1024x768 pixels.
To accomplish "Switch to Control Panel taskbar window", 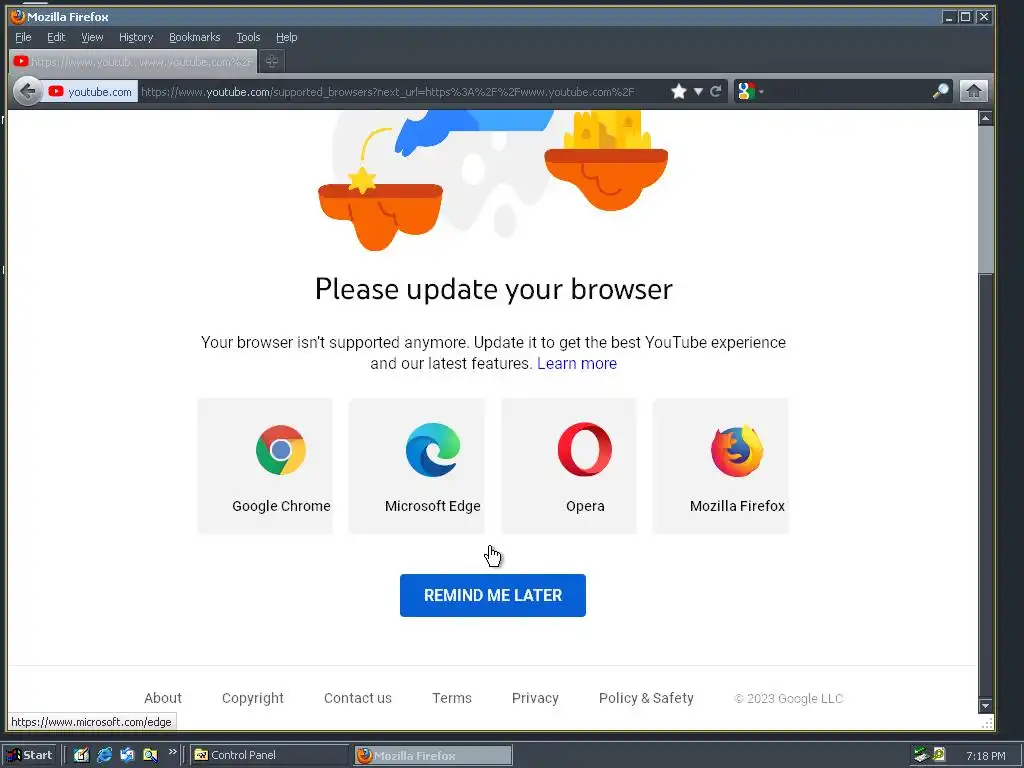I will 269,755.
